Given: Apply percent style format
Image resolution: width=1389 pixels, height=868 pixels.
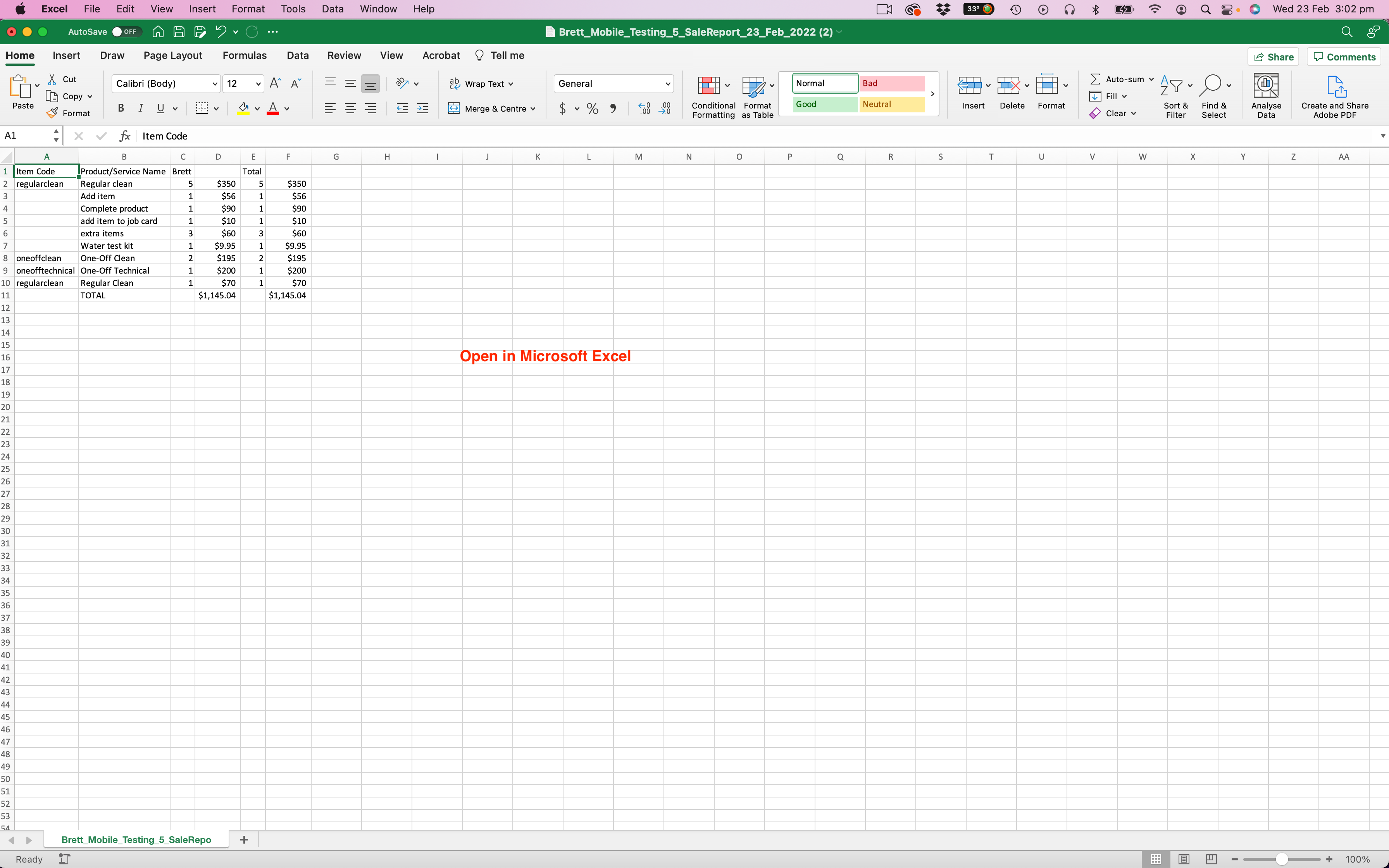Looking at the screenshot, I should click(x=592, y=108).
